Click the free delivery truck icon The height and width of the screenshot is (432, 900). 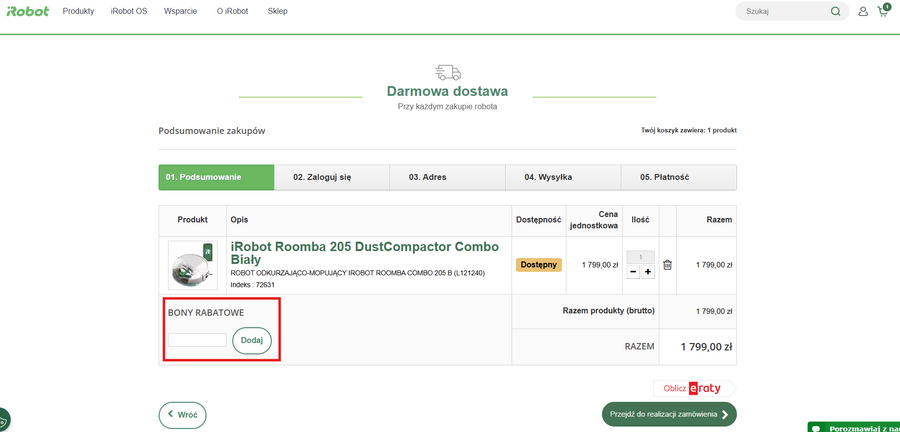pos(448,72)
